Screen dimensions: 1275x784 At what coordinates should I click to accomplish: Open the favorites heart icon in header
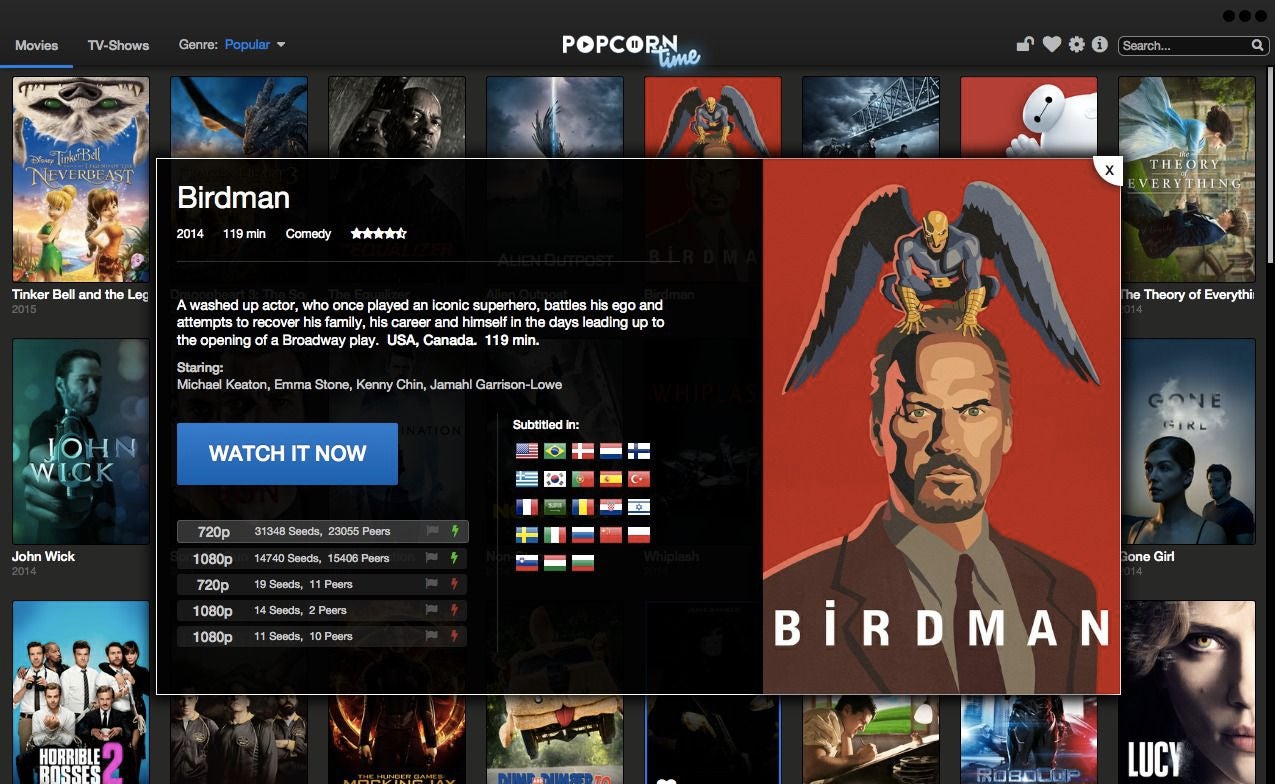click(1051, 44)
